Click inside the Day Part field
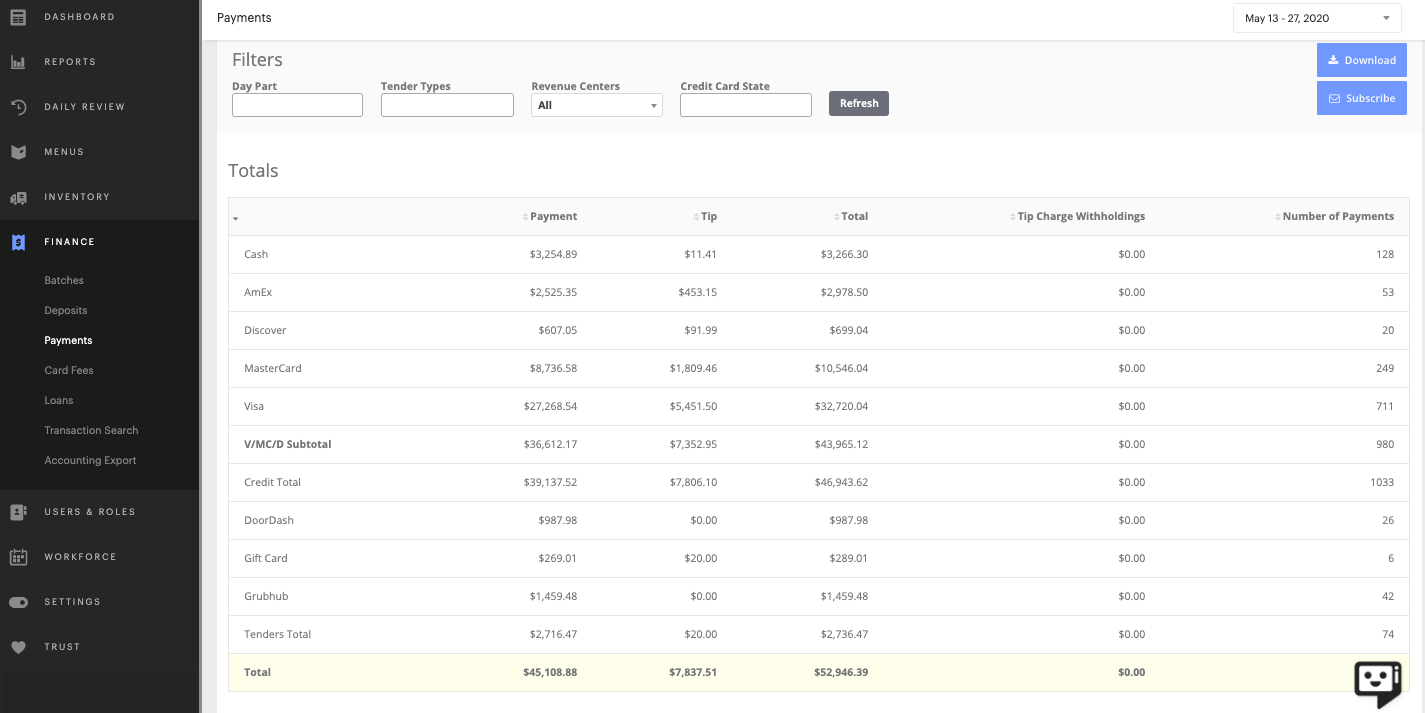This screenshot has width=1425, height=713. (x=297, y=104)
